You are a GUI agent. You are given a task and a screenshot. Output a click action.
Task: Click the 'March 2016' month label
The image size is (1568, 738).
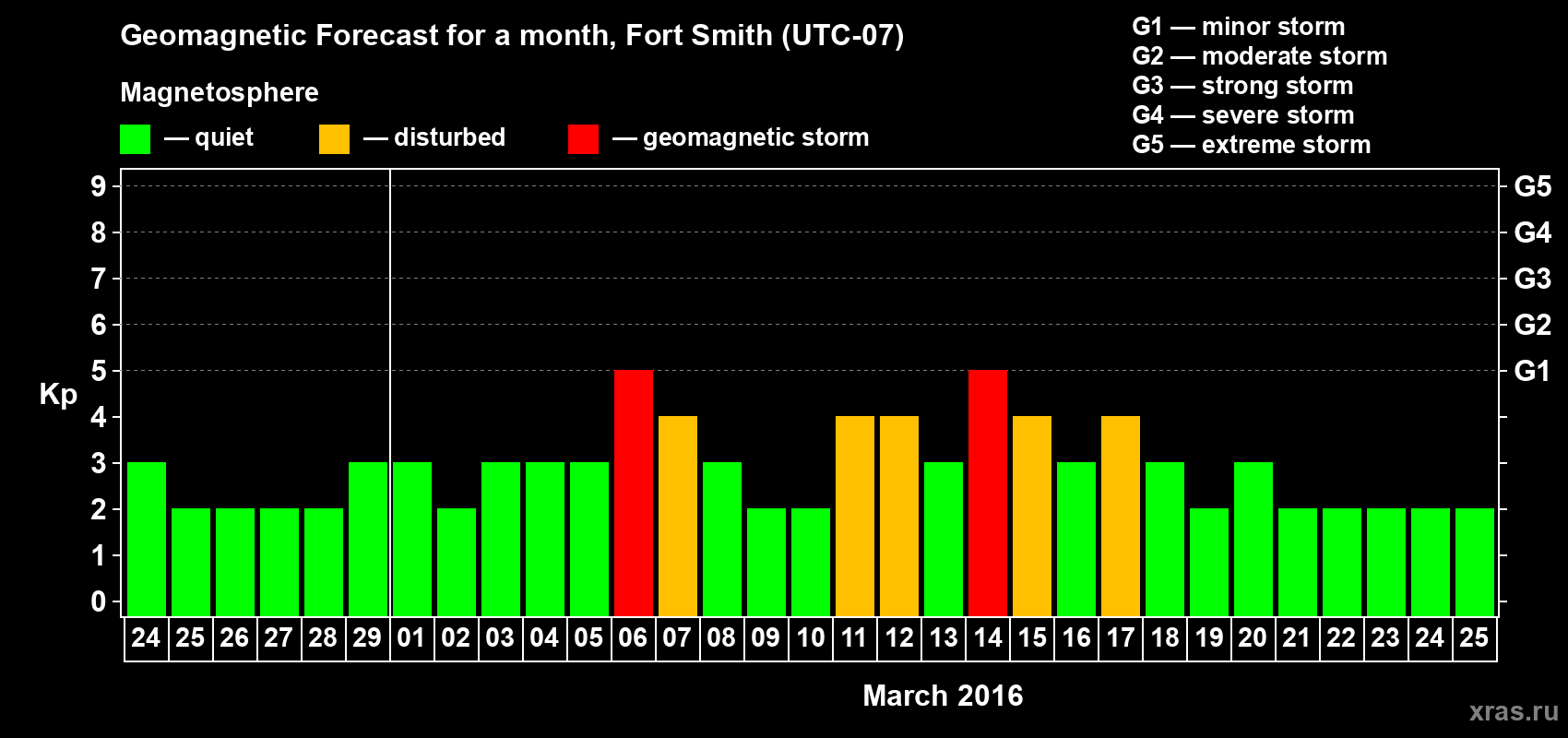point(943,696)
